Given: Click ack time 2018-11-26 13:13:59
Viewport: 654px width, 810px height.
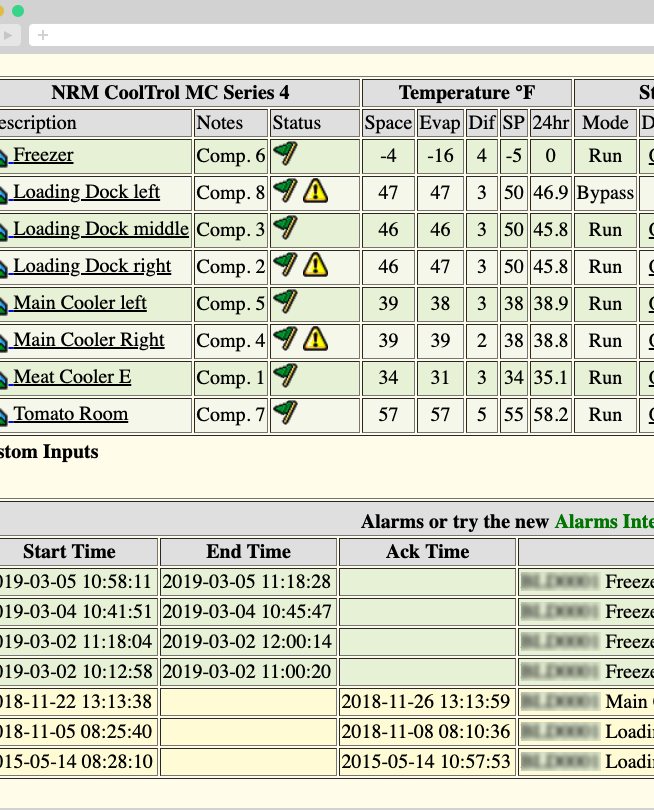Looking at the screenshot, I should click(x=426, y=702).
